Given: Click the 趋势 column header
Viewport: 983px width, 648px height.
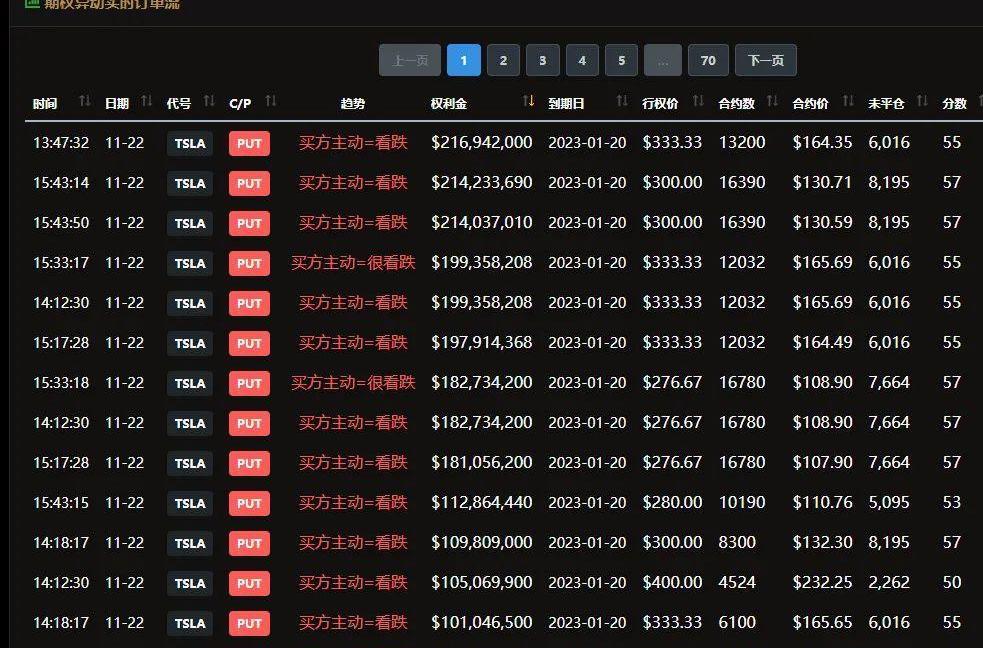Looking at the screenshot, I should (x=352, y=103).
